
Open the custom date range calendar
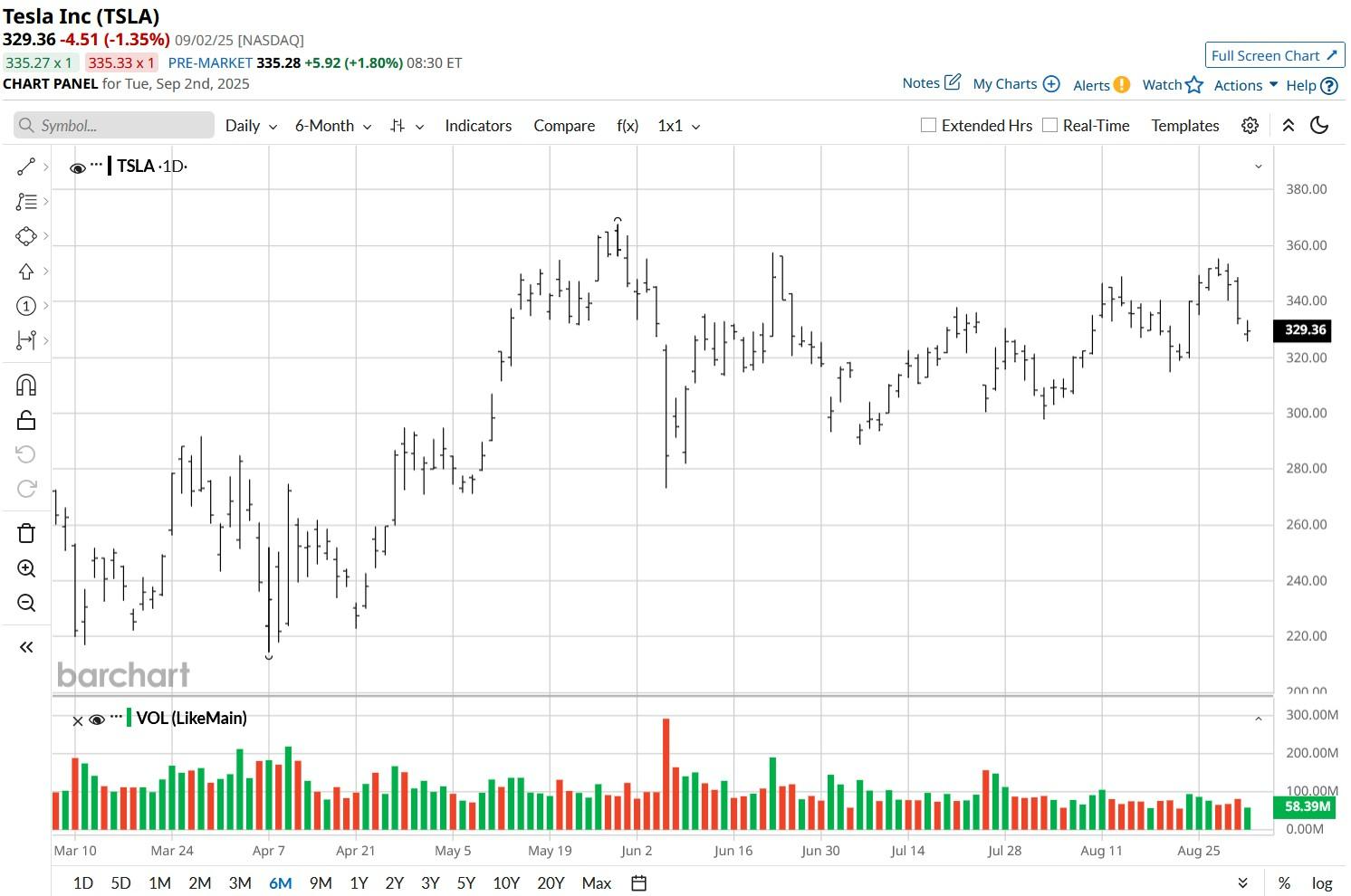pos(638,882)
